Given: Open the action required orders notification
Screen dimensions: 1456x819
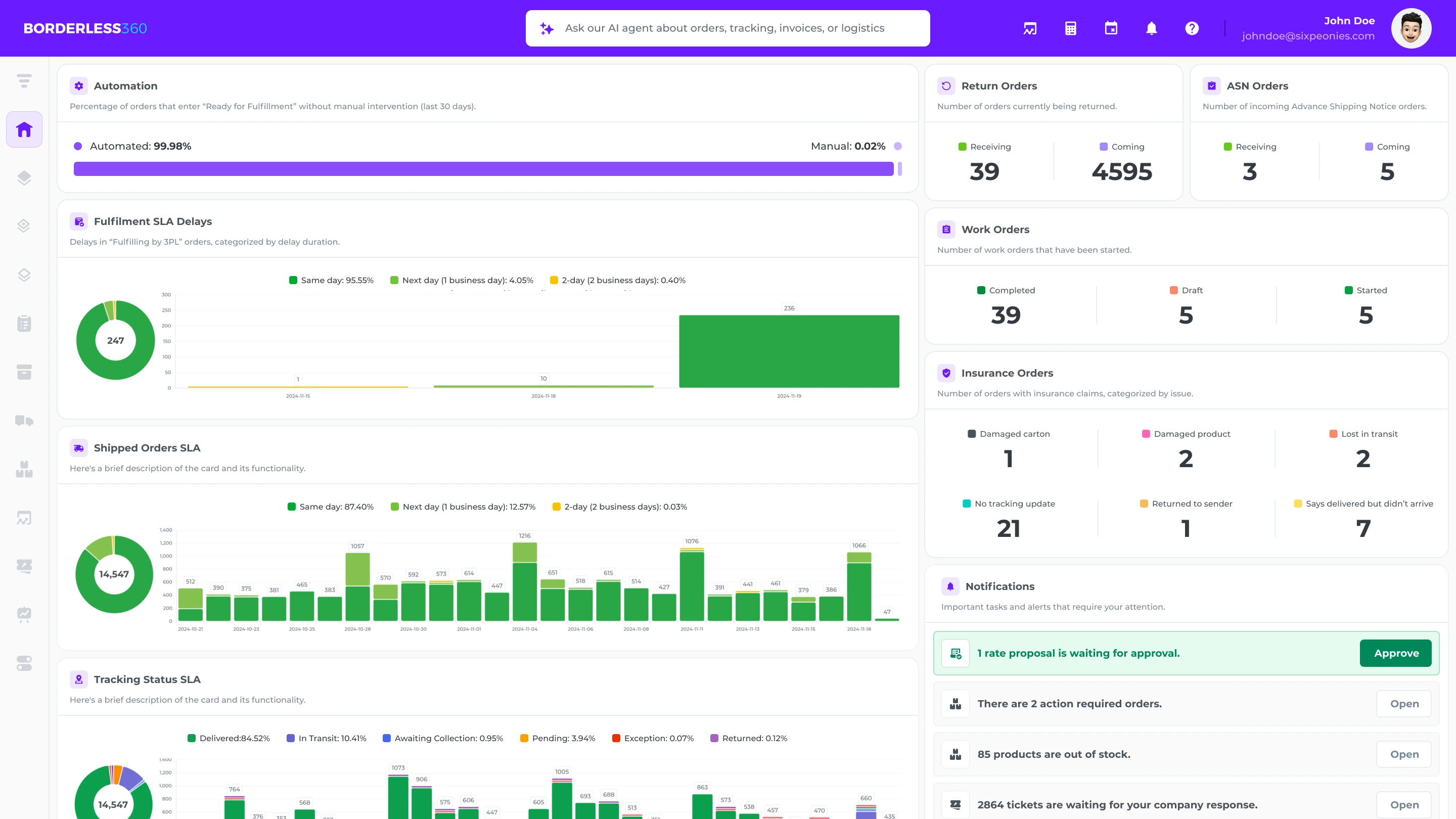Looking at the screenshot, I should click(1404, 704).
